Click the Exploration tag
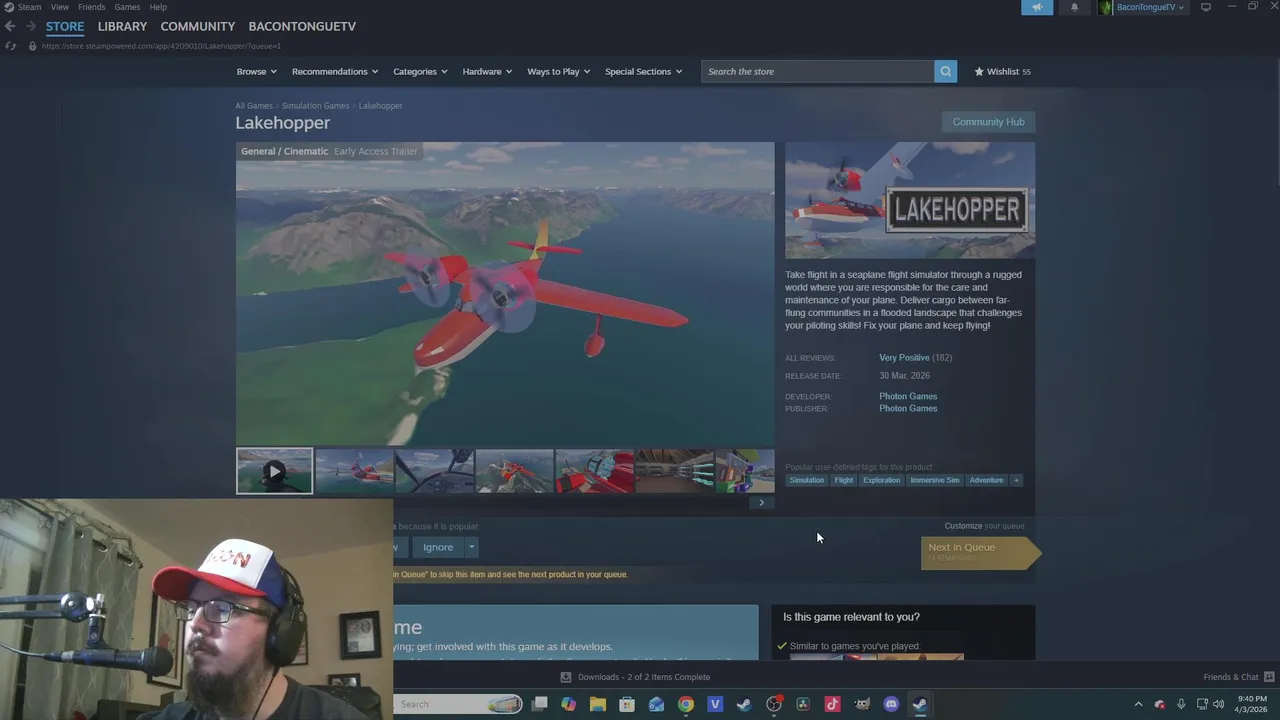1280x720 pixels. pyautogui.click(x=881, y=480)
